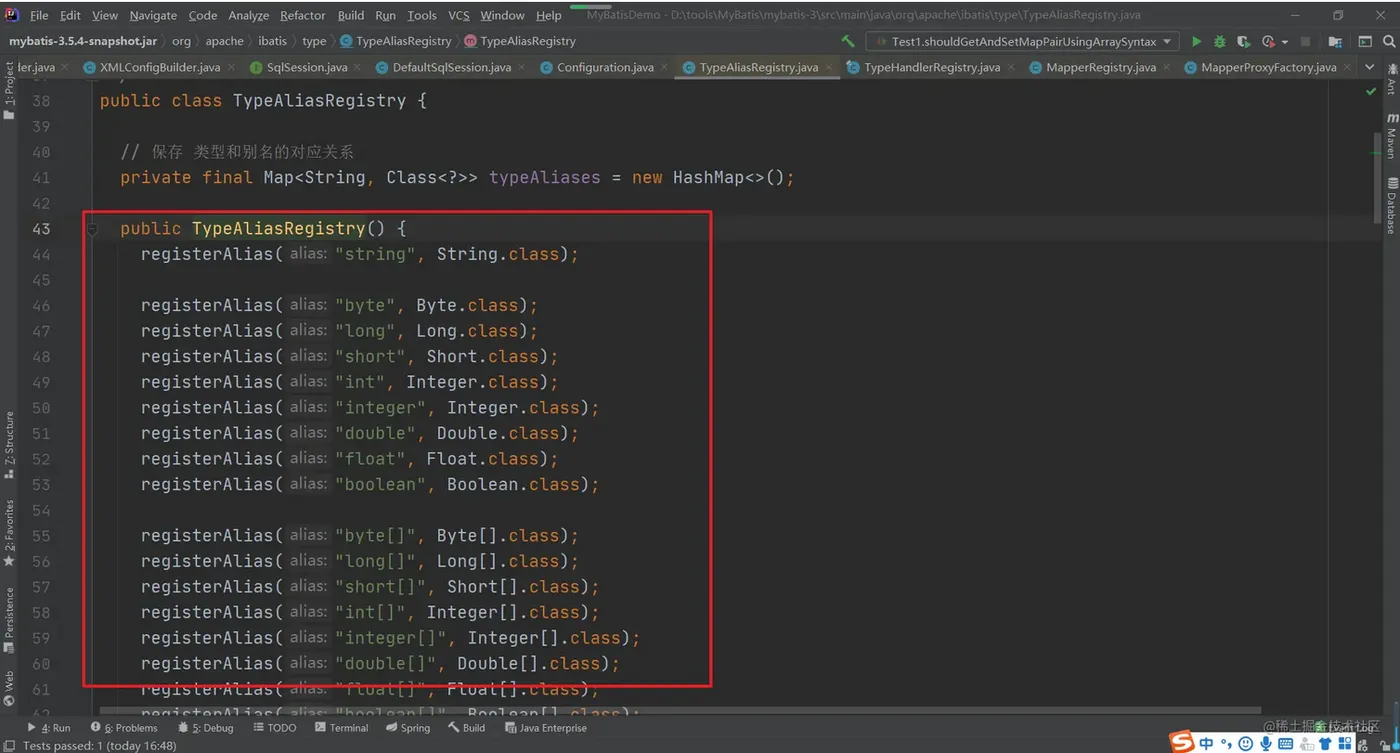Image resolution: width=1400 pixels, height=753 pixels.
Task: Open the Problems tool window
Action: tap(124, 728)
